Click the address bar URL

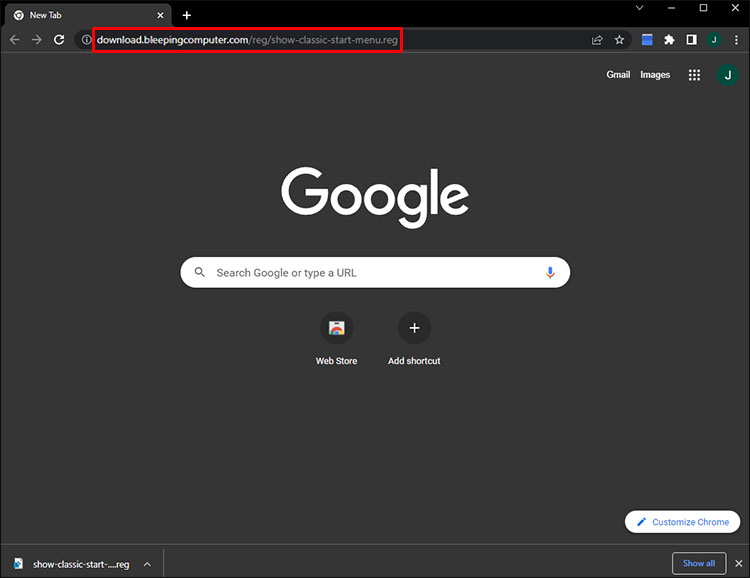coord(247,40)
